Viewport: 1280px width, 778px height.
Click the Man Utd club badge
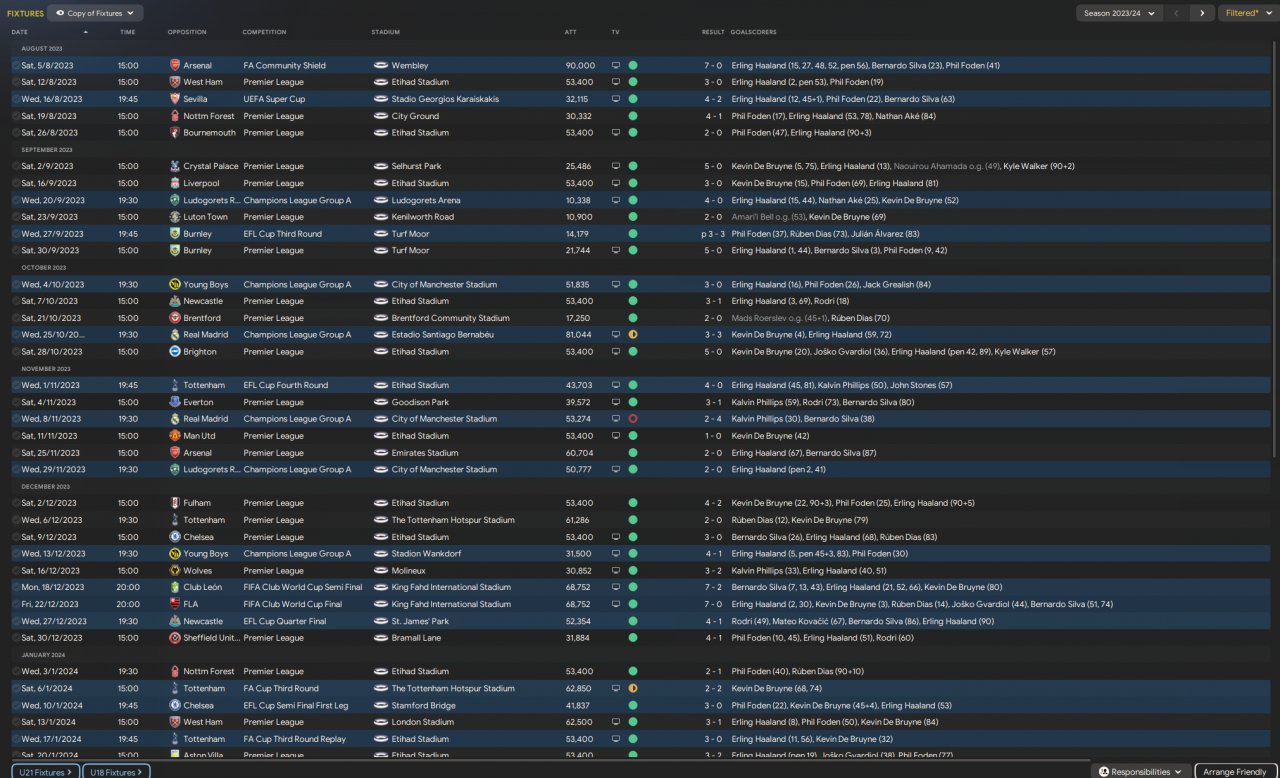176,436
